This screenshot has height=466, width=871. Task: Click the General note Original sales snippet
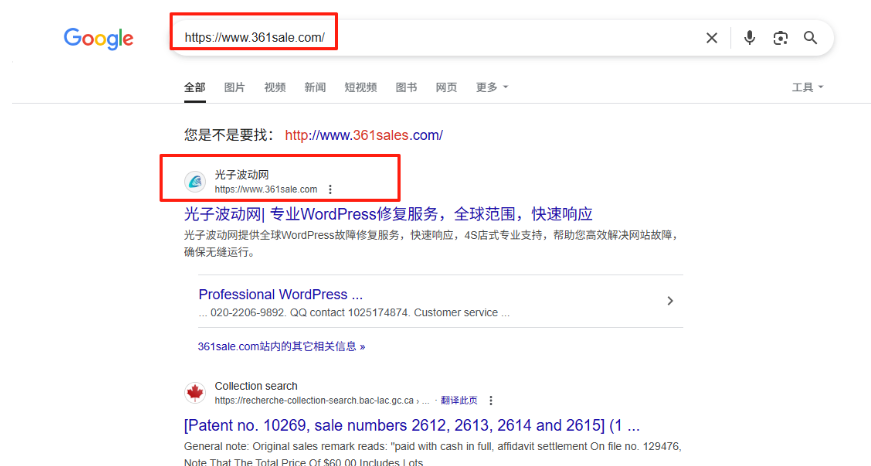(433, 454)
